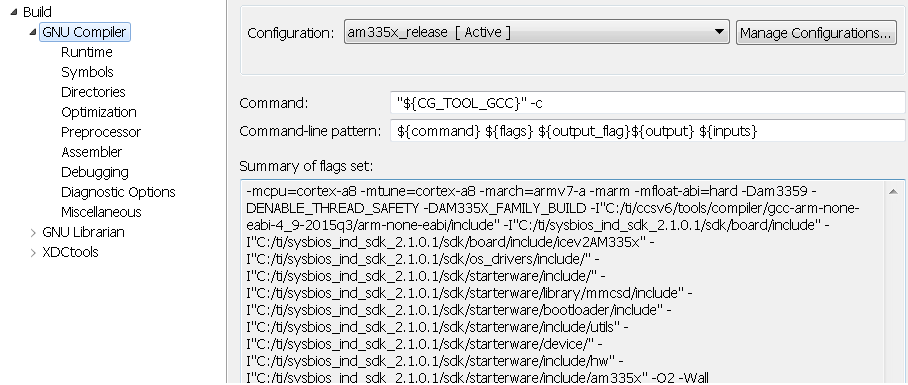Click the bootloader/include path line
Screen dimensions: 908x385
coord(458,310)
